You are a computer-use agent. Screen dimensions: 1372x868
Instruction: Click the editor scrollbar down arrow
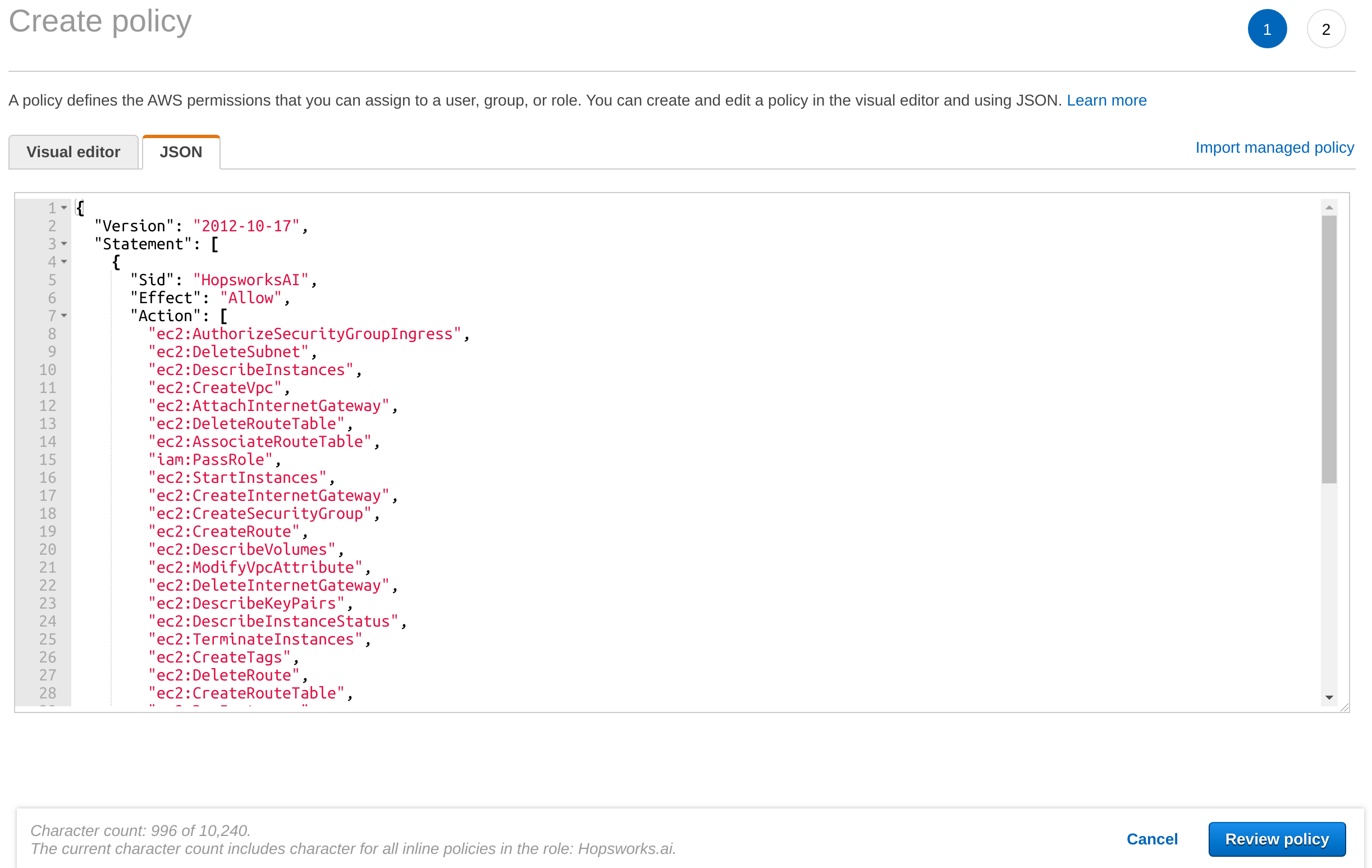[1329, 697]
